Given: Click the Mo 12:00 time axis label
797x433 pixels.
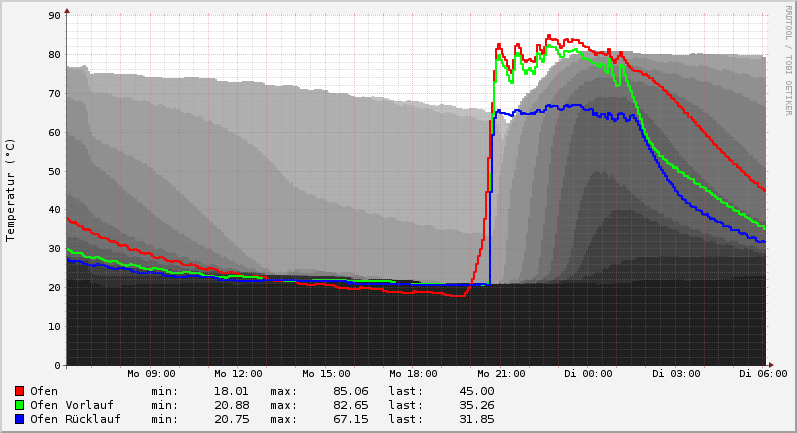Looking at the screenshot, I should point(238,374).
